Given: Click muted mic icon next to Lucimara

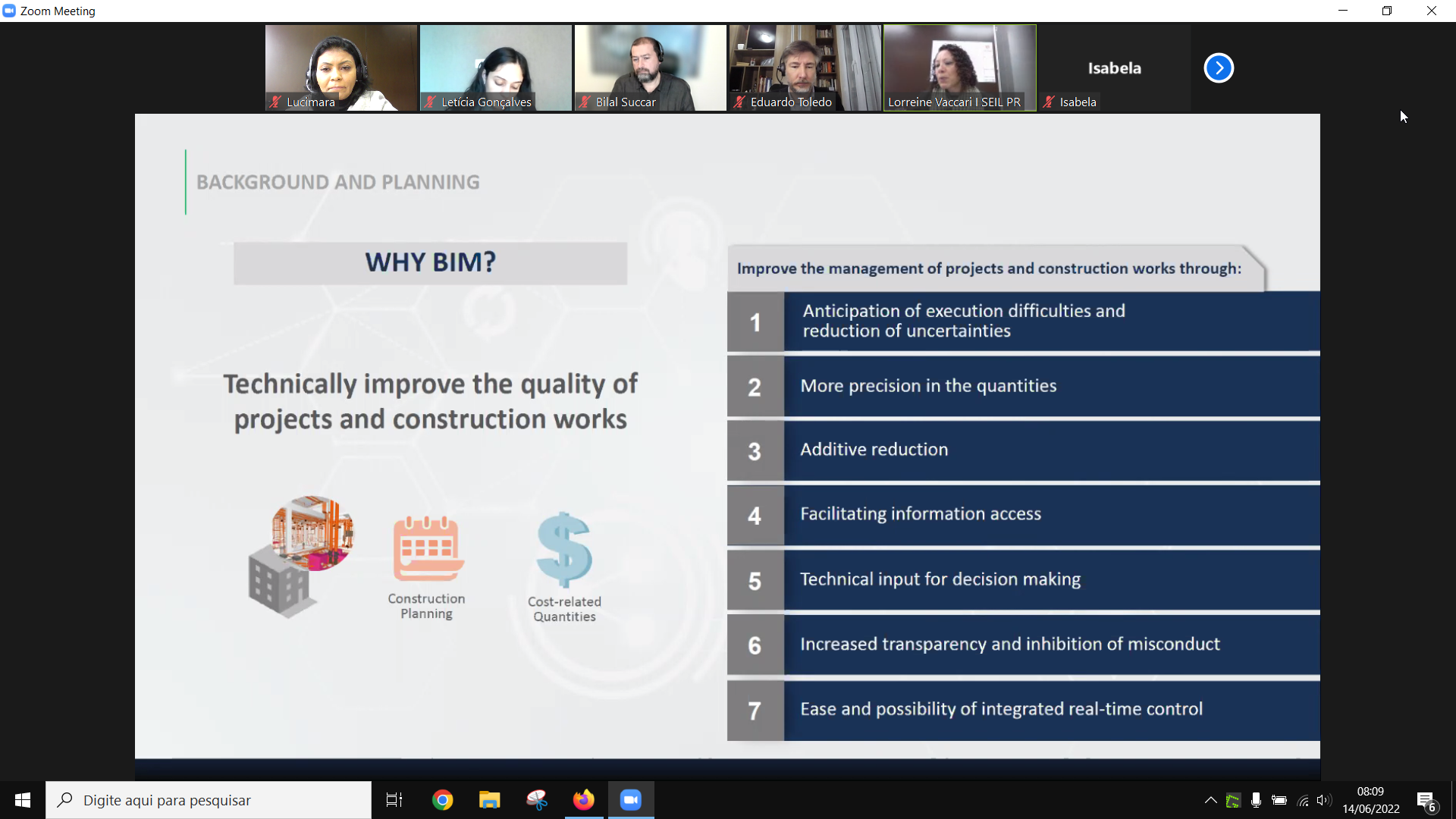Looking at the screenshot, I should (276, 102).
